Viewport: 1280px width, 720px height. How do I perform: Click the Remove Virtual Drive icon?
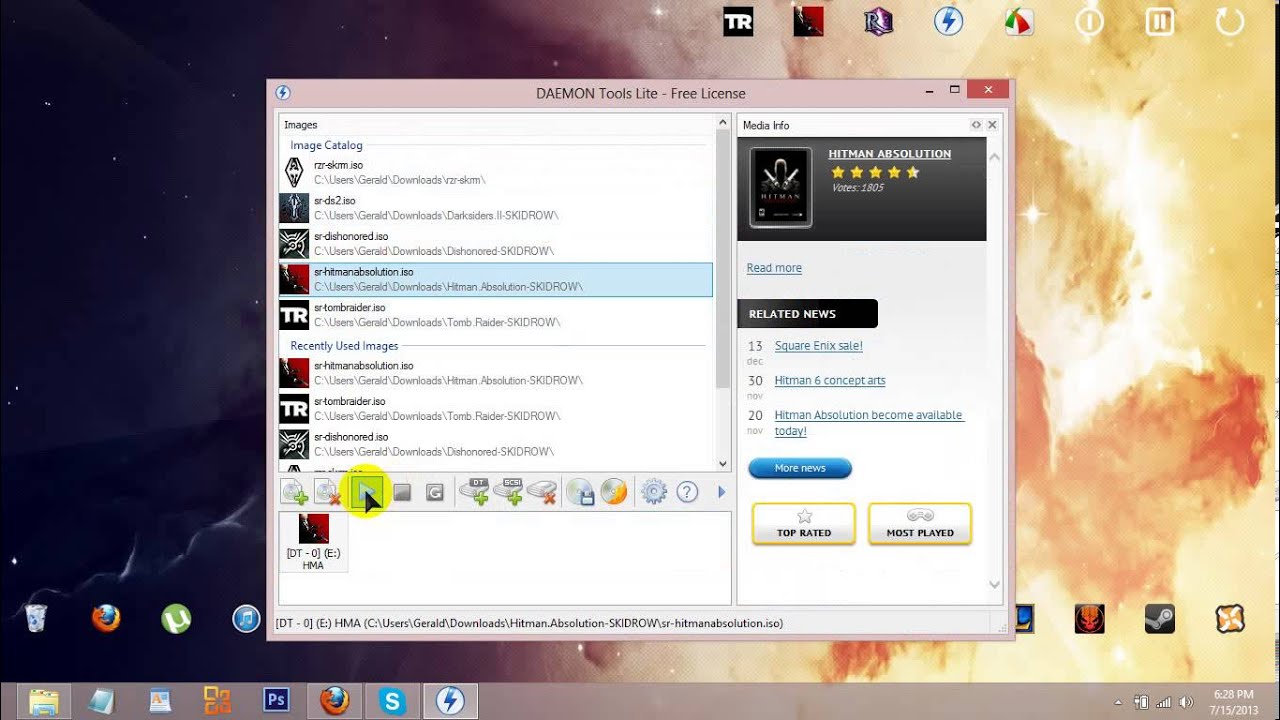(542, 492)
